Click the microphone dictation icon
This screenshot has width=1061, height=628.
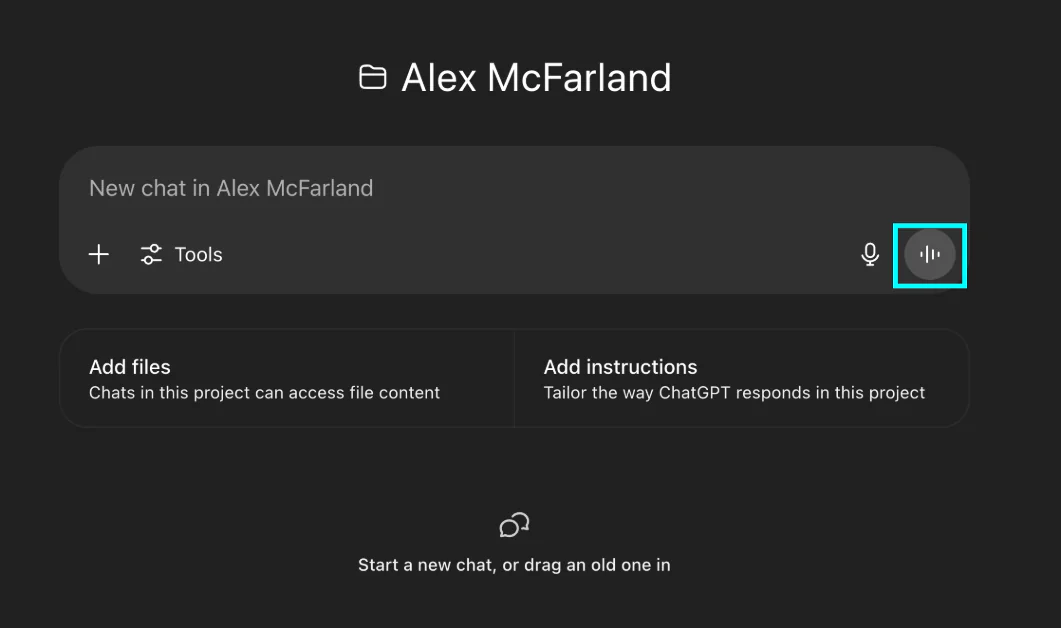coord(870,255)
